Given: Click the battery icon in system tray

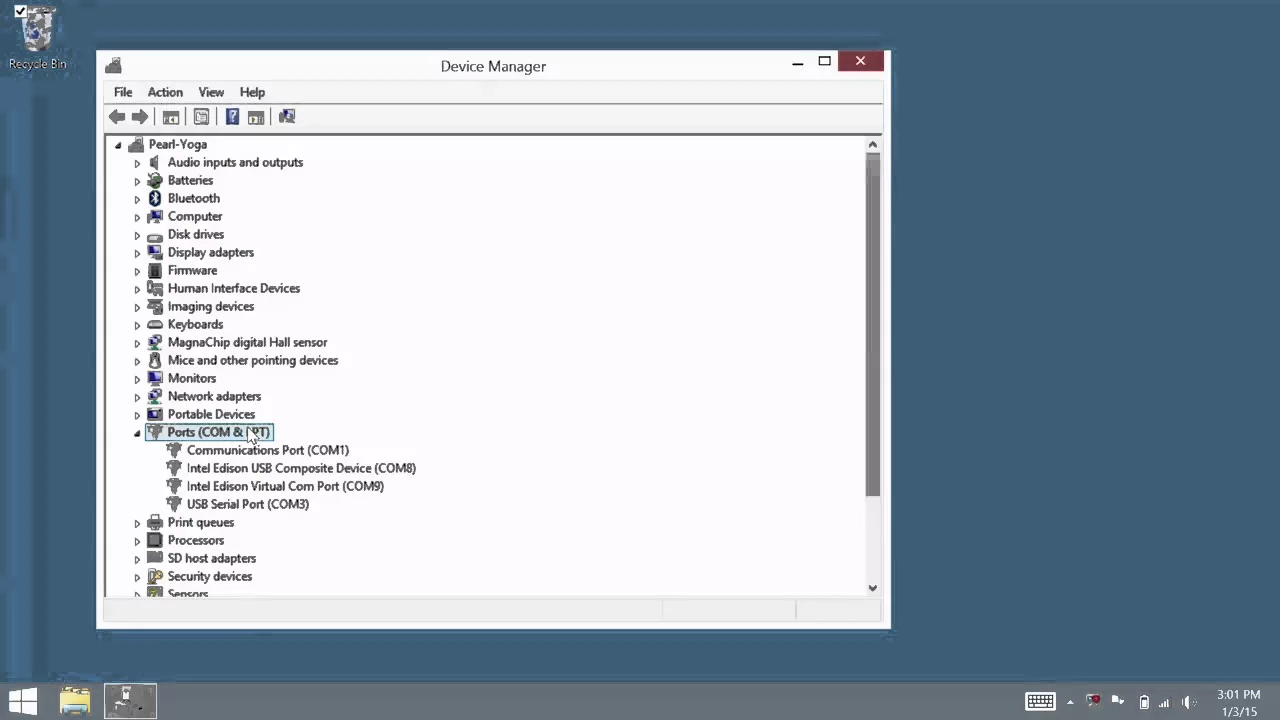Looking at the screenshot, I should 1144,702.
